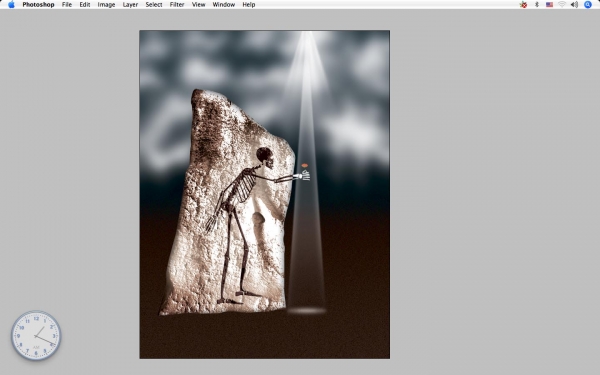The image size is (600, 375).
Task: Click the analog clock widget
Action: pyautogui.click(x=36, y=336)
